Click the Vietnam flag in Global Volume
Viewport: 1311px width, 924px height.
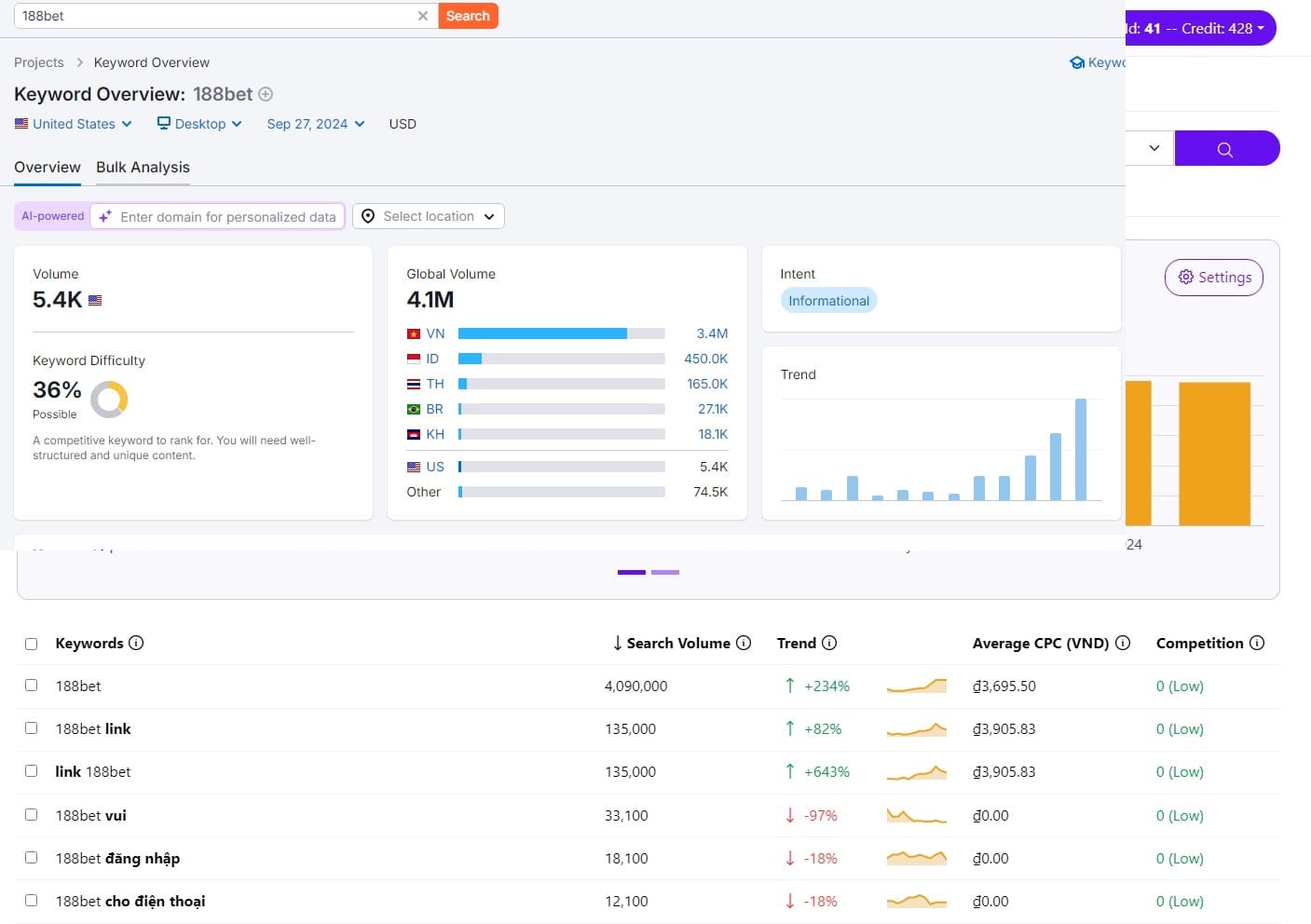pos(414,333)
